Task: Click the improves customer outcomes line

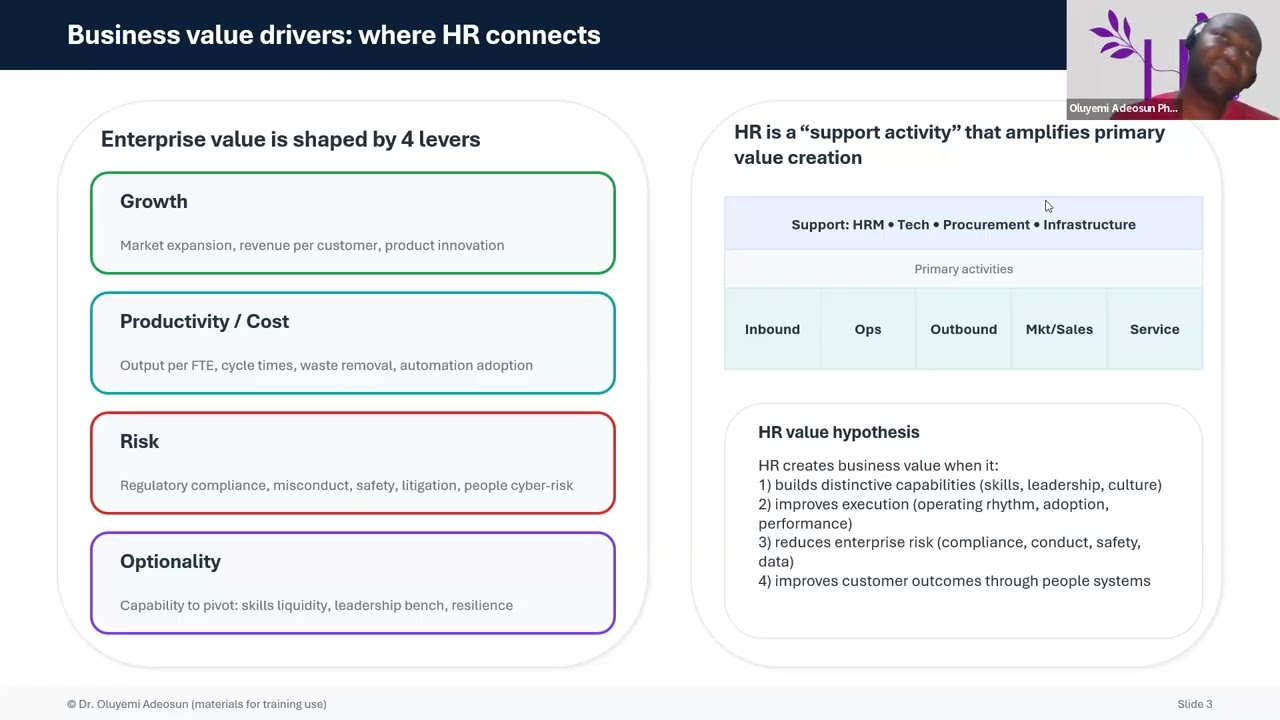Action: point(954,581)
